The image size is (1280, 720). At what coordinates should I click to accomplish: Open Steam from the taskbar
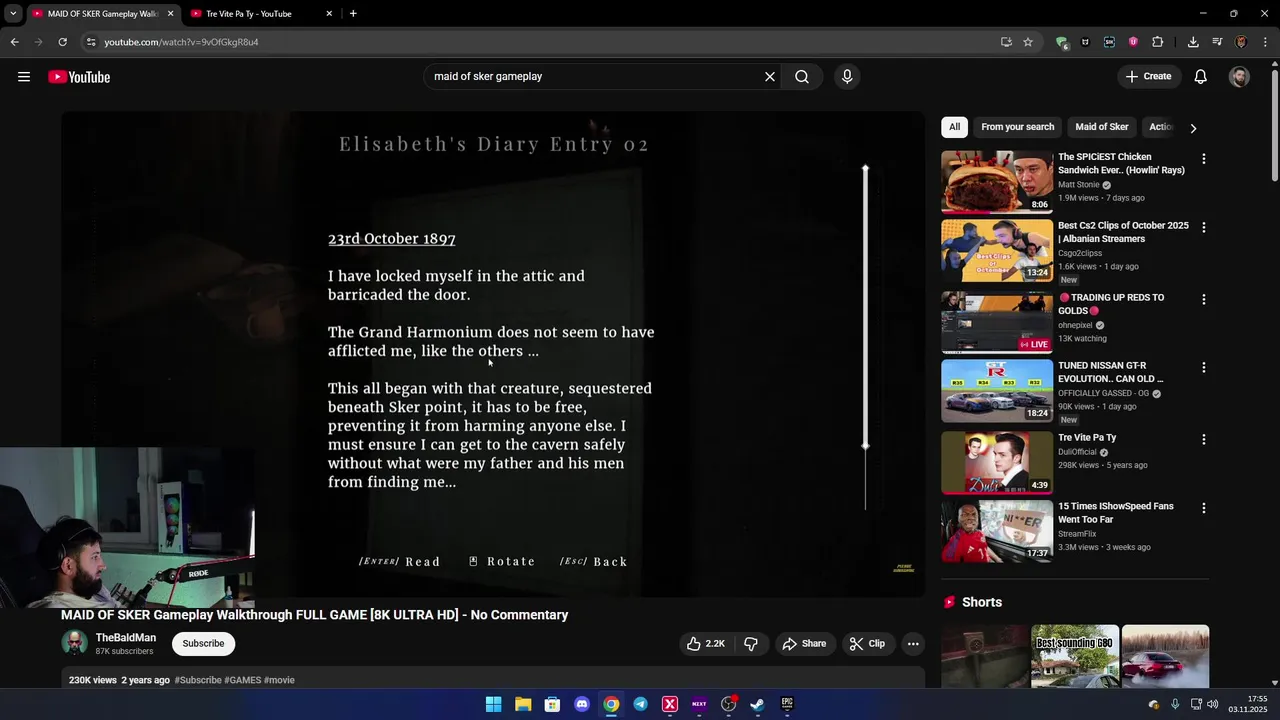tap(758, 704)
